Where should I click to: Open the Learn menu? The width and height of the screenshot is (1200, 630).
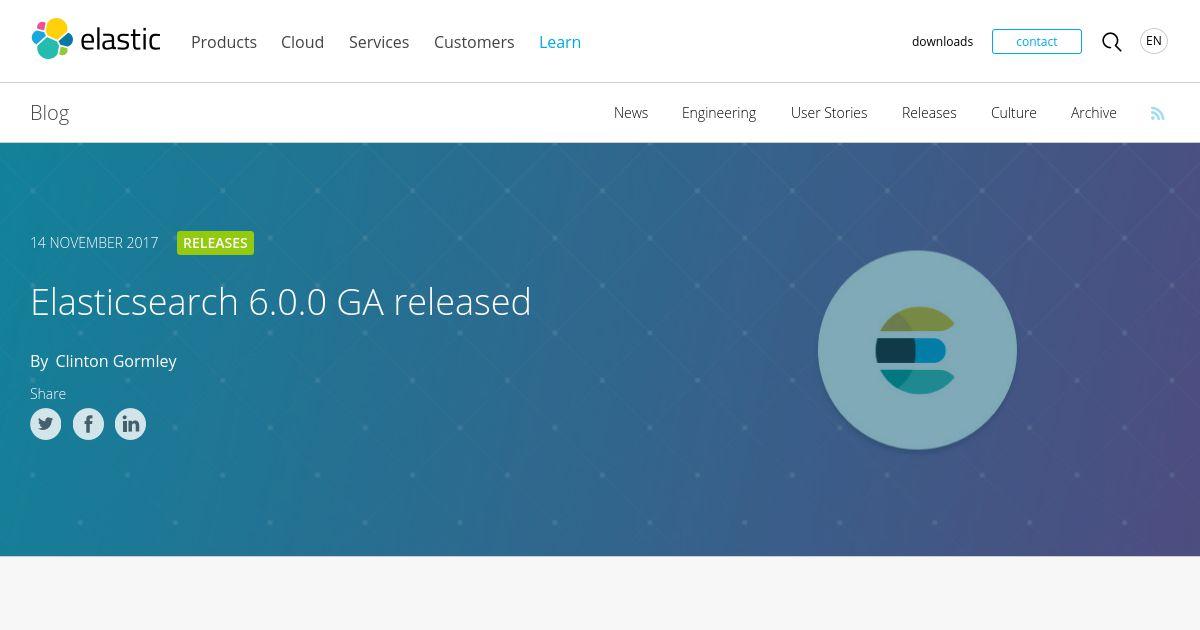click(x=560, y=42)
